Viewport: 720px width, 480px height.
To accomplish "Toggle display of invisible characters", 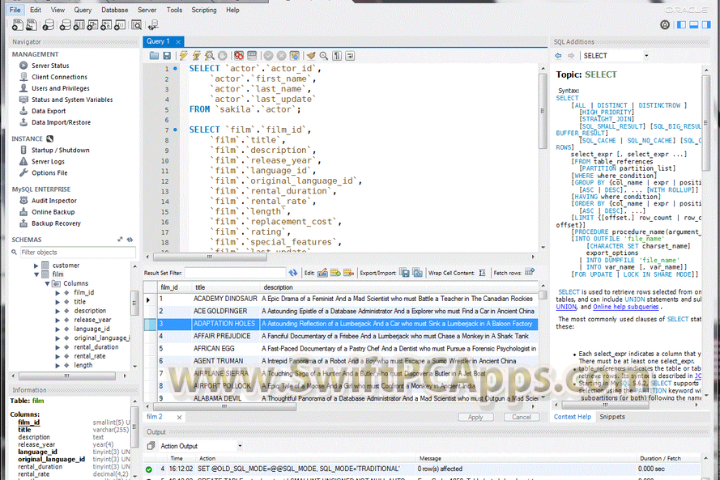I will pyautogui.click(x=337, y=56).
